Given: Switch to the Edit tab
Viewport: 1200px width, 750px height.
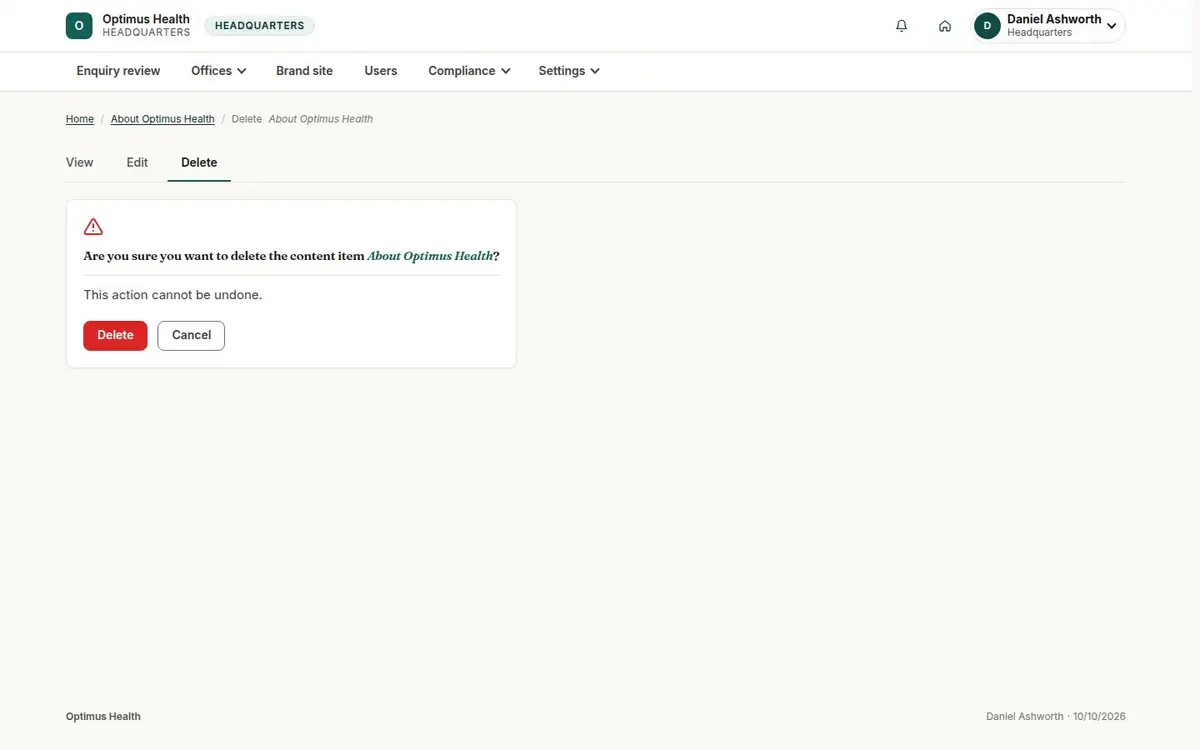Looking at the screenshot, I should pos(137,162).
